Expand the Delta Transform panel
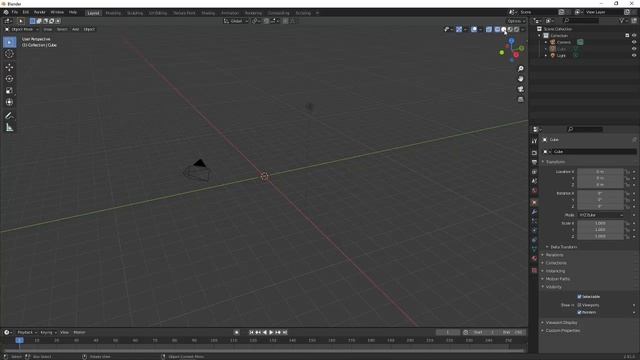This screenshot has width=640, height=360. (562, 247)
